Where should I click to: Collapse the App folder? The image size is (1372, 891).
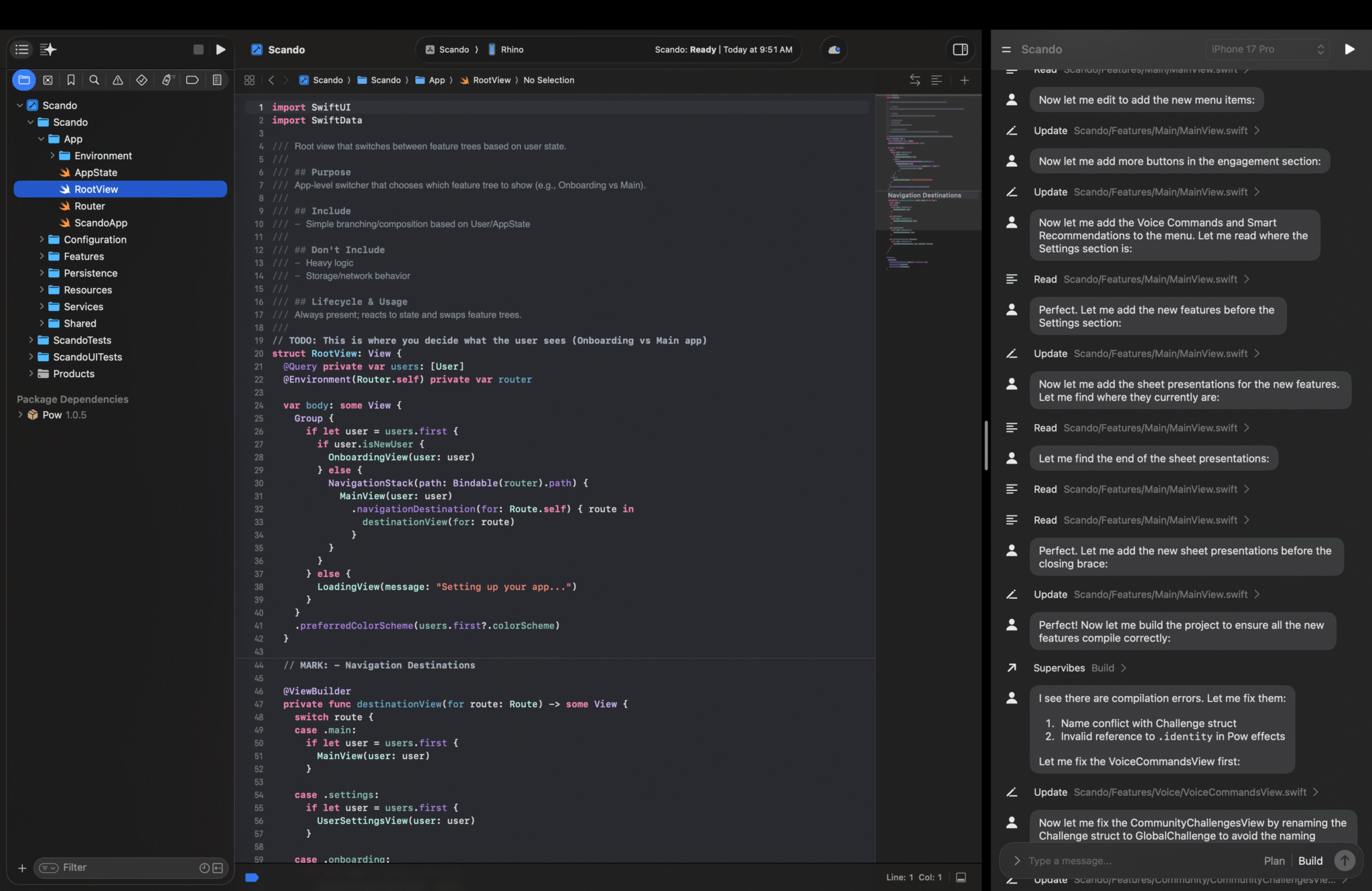42,139
